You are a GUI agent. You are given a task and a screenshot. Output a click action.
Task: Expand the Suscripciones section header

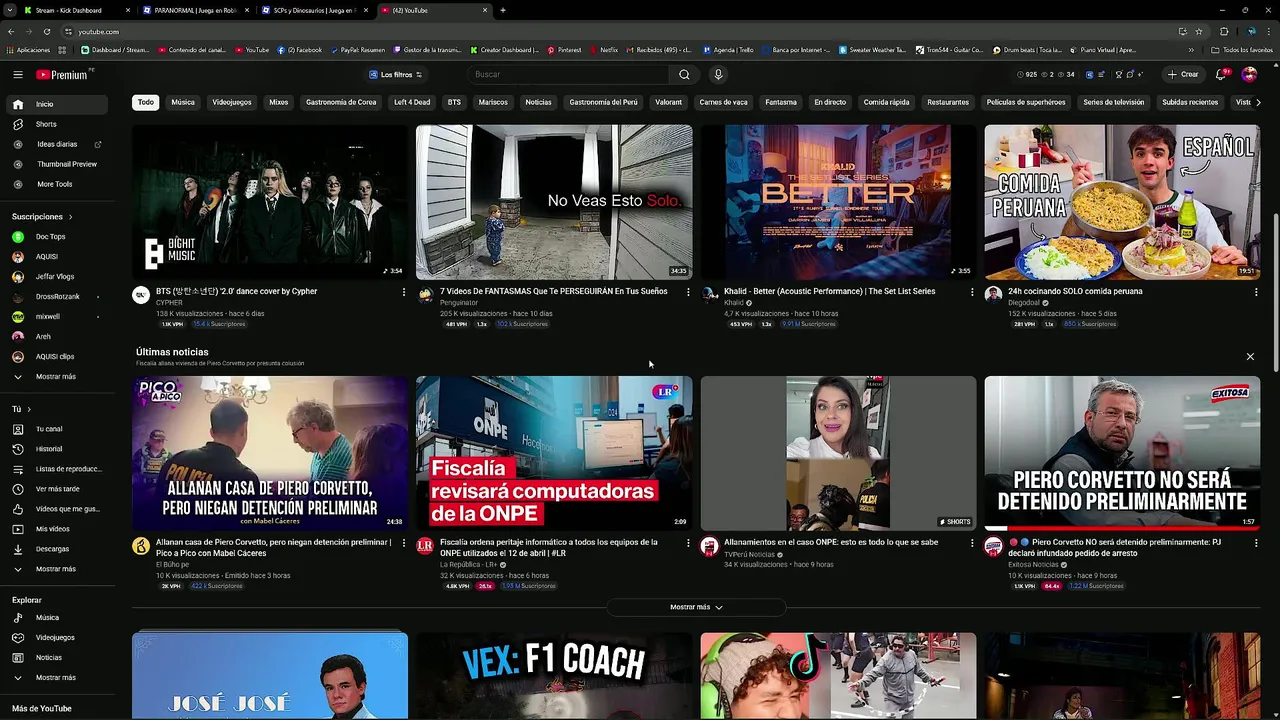pyautogui.click(x=41, y=217)
